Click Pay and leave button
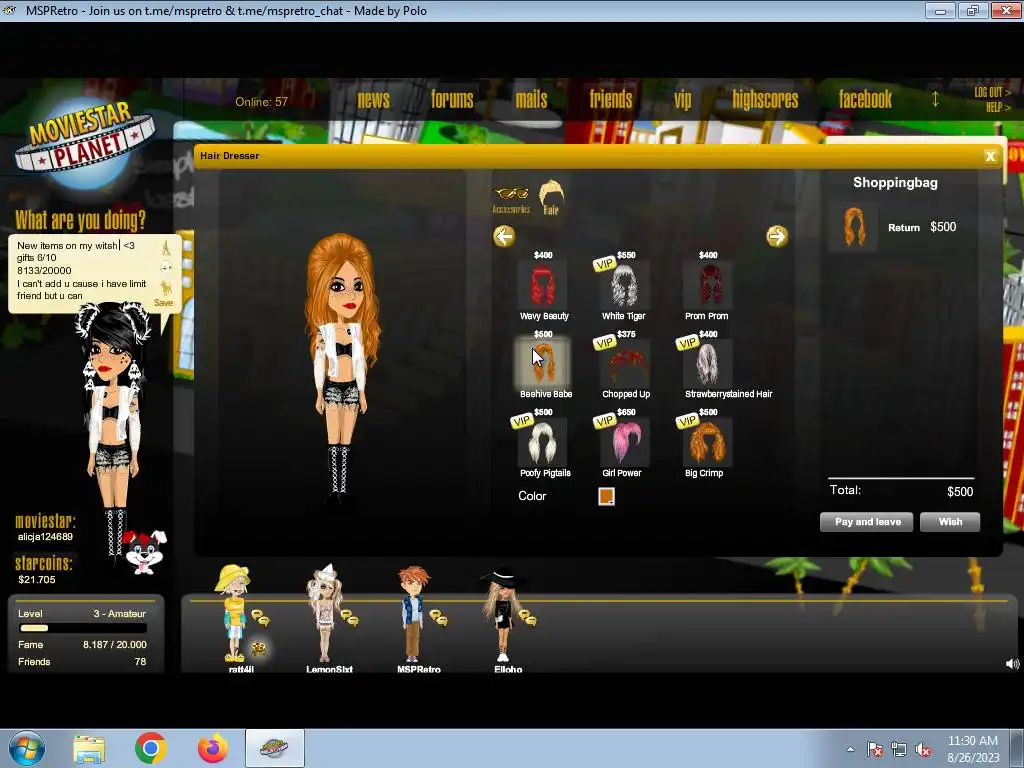The image size is (1024, 768). (867, 522)
